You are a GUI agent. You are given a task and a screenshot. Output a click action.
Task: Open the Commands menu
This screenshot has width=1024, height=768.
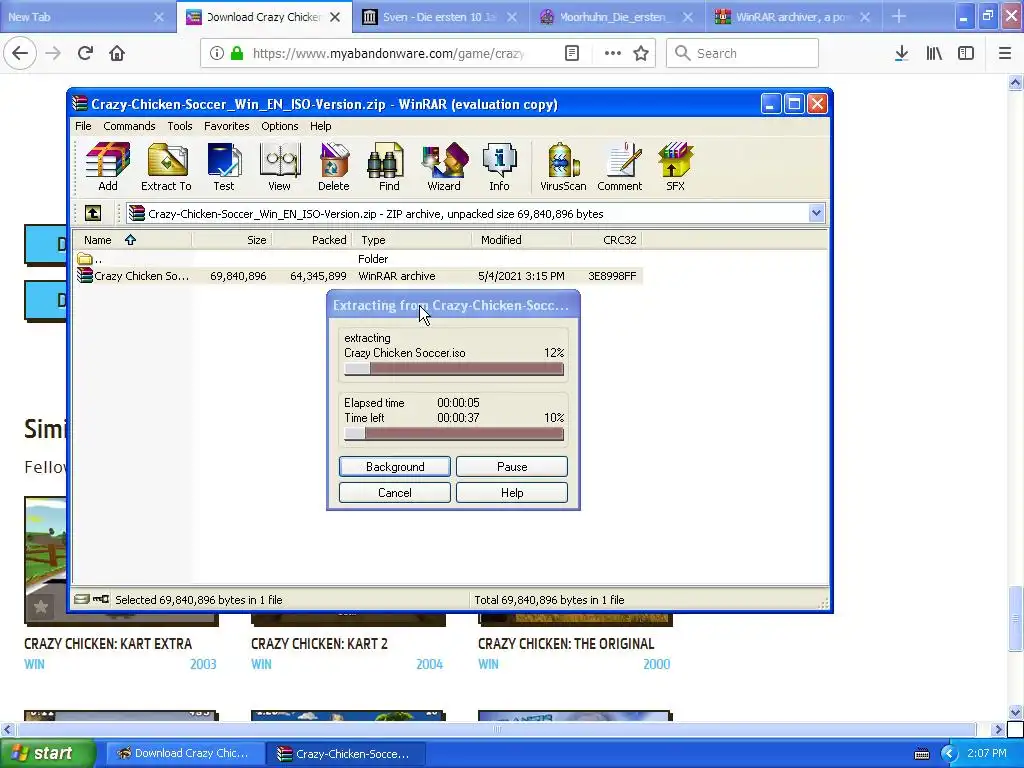[x=129, y=126]
